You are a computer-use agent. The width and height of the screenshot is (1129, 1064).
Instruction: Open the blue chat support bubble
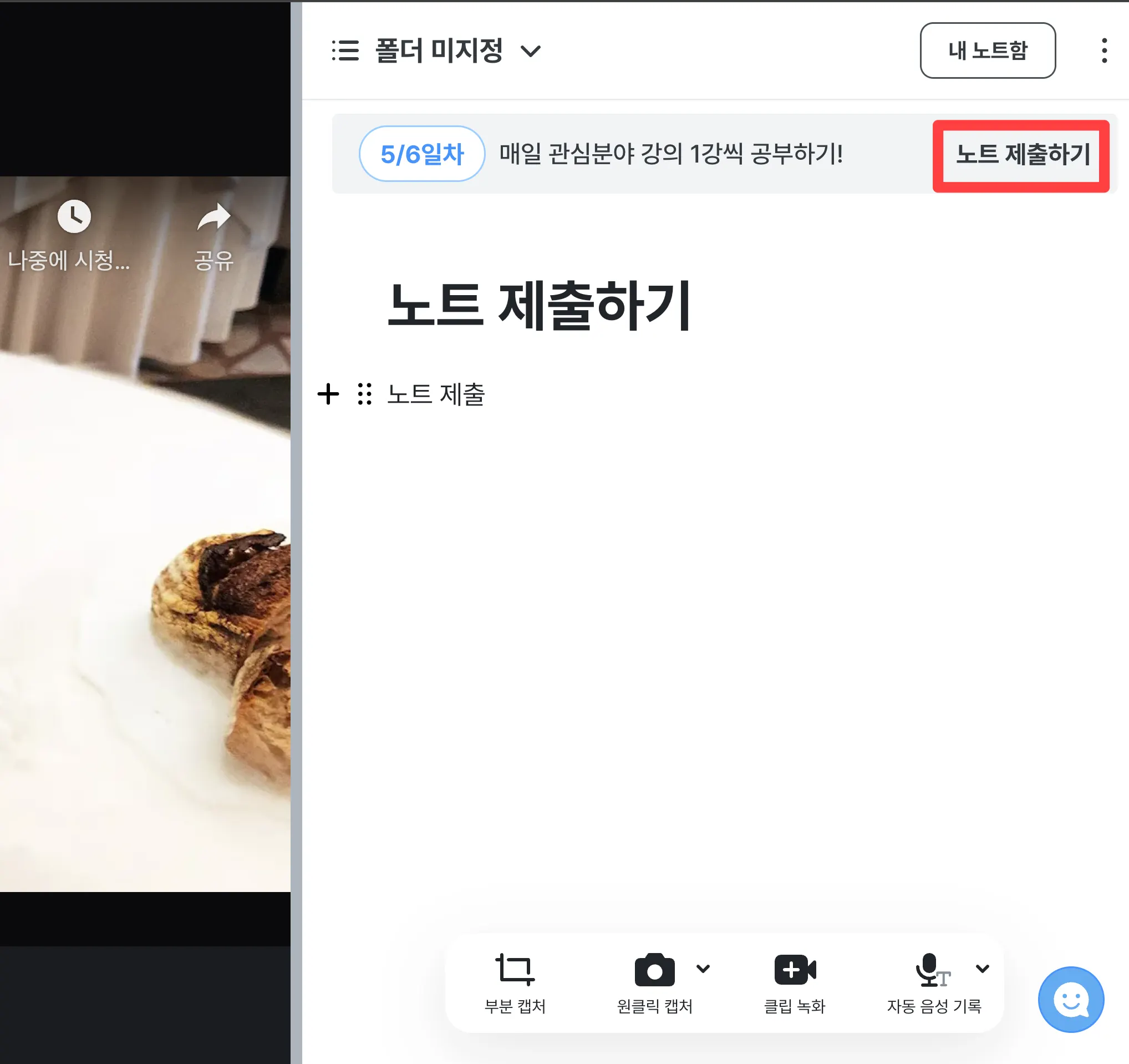click(x=1071, y=1000)
